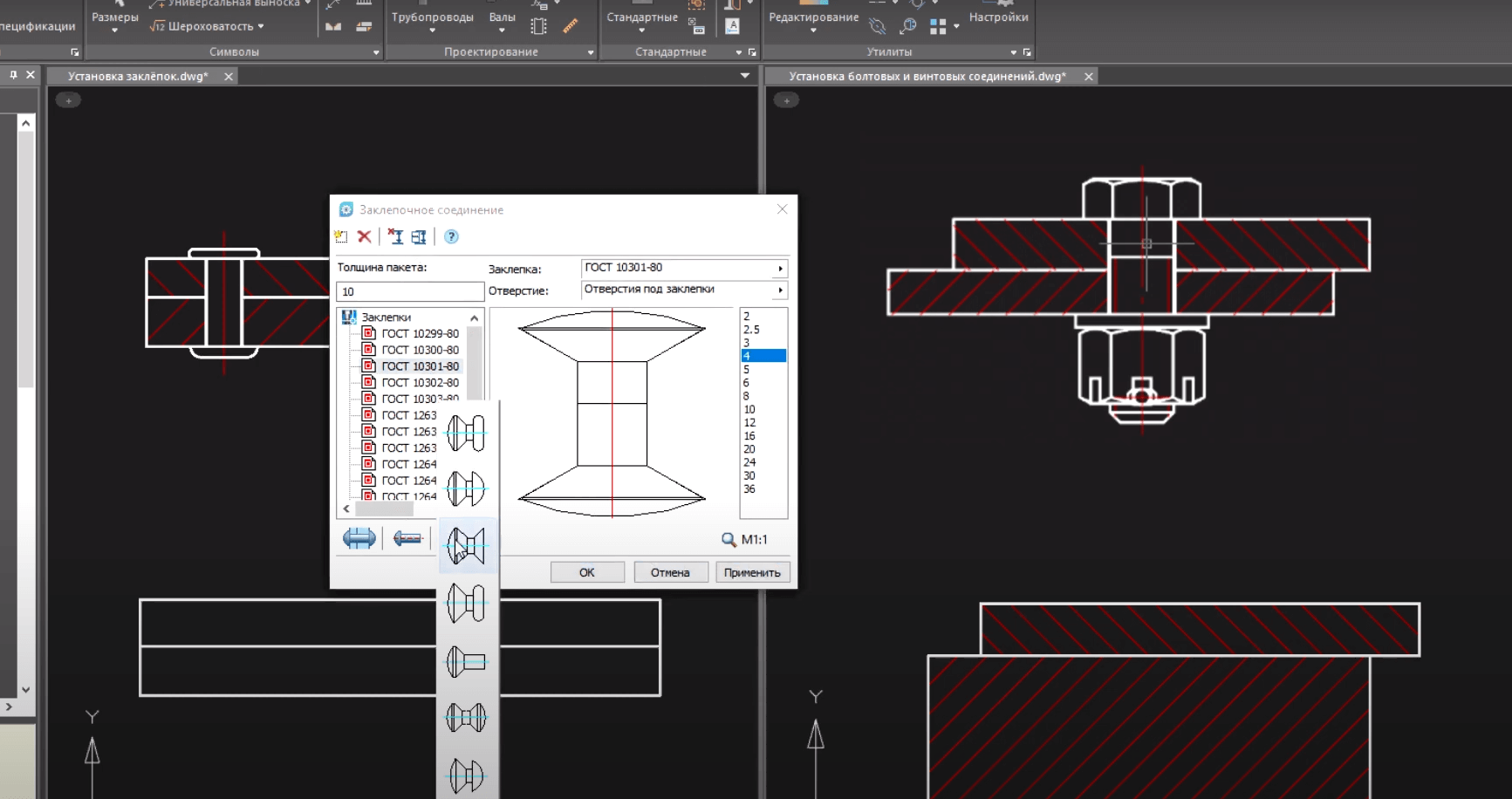Expand the Проектирование panel arrow

pyautogui.click(x=591, y=52)
